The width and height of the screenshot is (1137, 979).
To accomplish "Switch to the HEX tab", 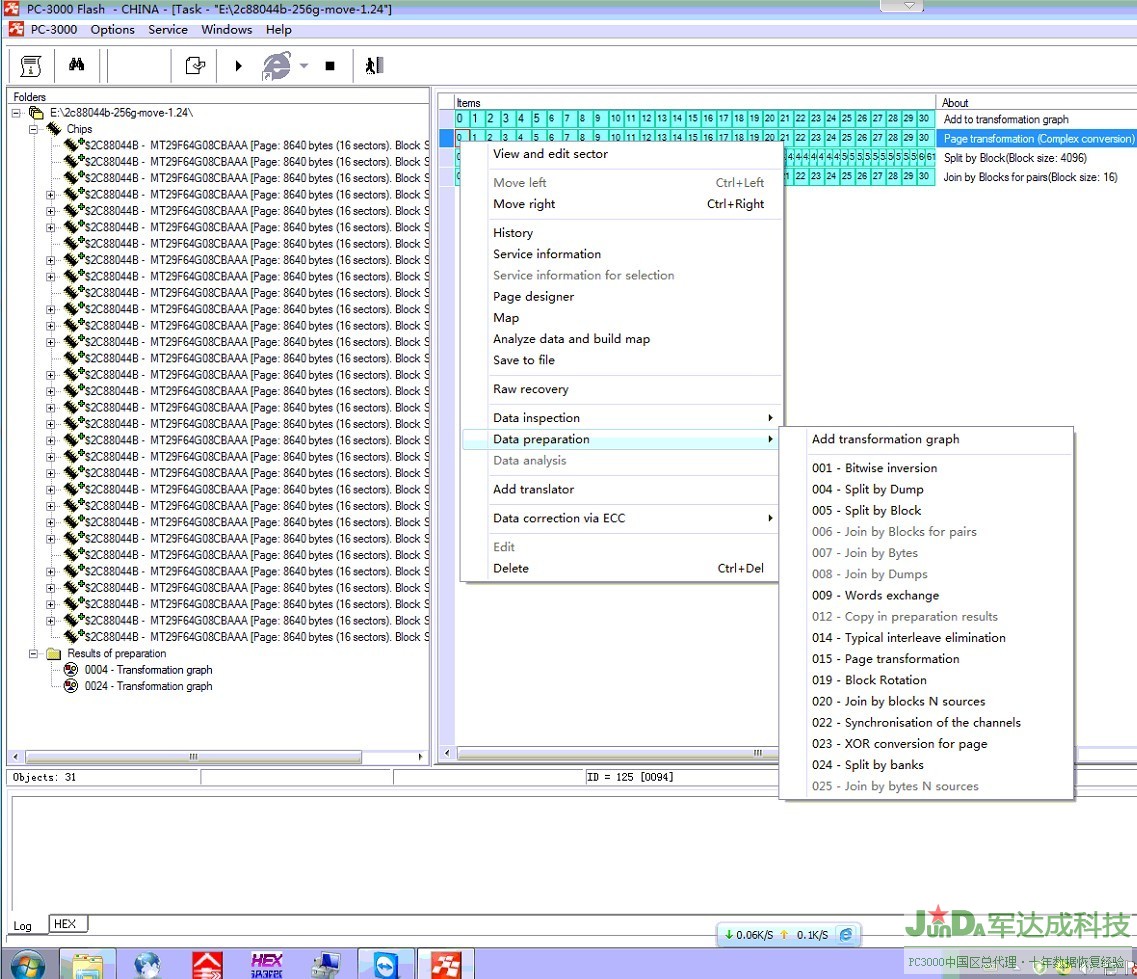I will (65, 924).
